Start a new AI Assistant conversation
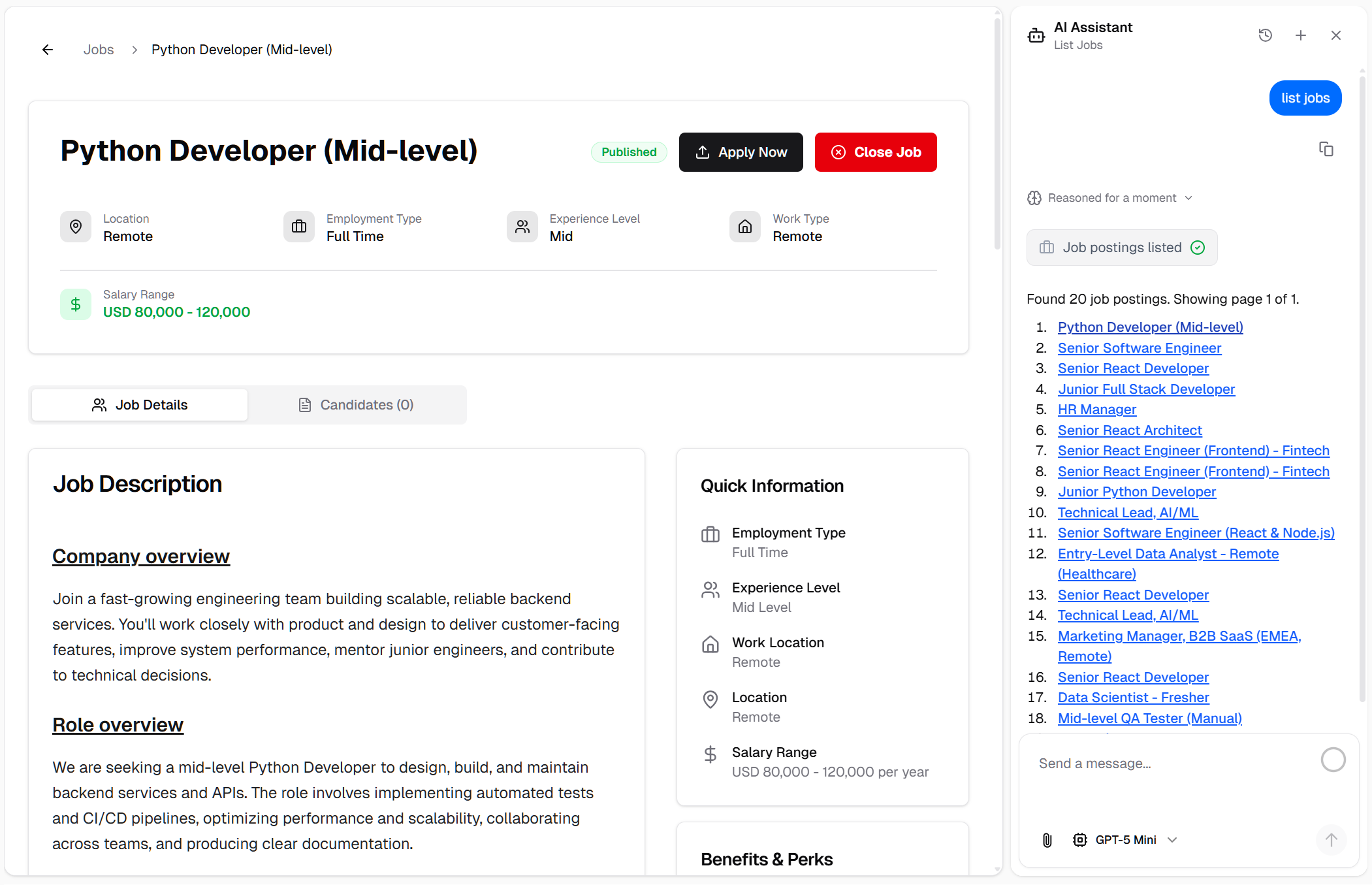 click(1301, 35)
